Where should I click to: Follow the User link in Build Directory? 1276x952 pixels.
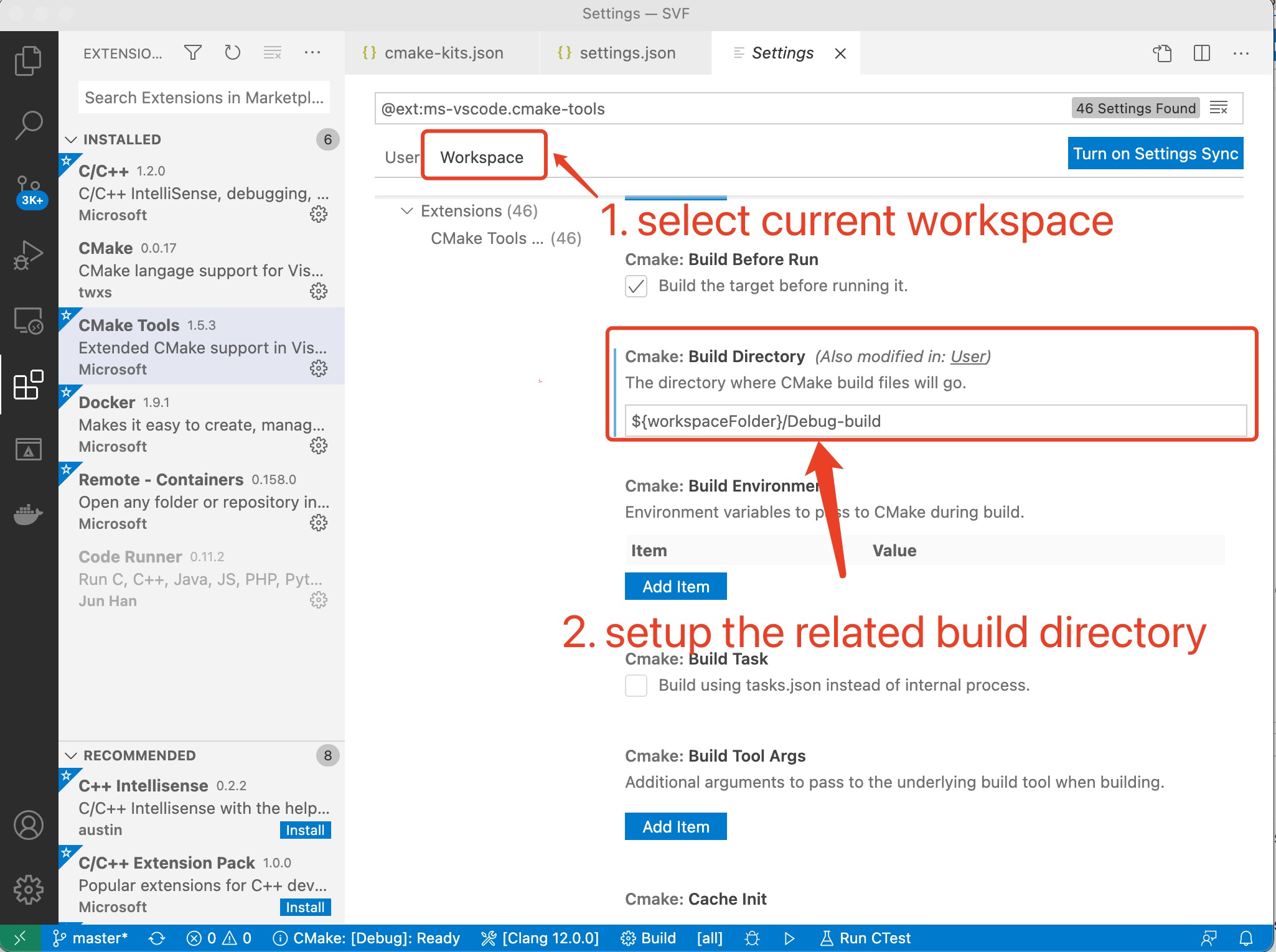(968, 357)
